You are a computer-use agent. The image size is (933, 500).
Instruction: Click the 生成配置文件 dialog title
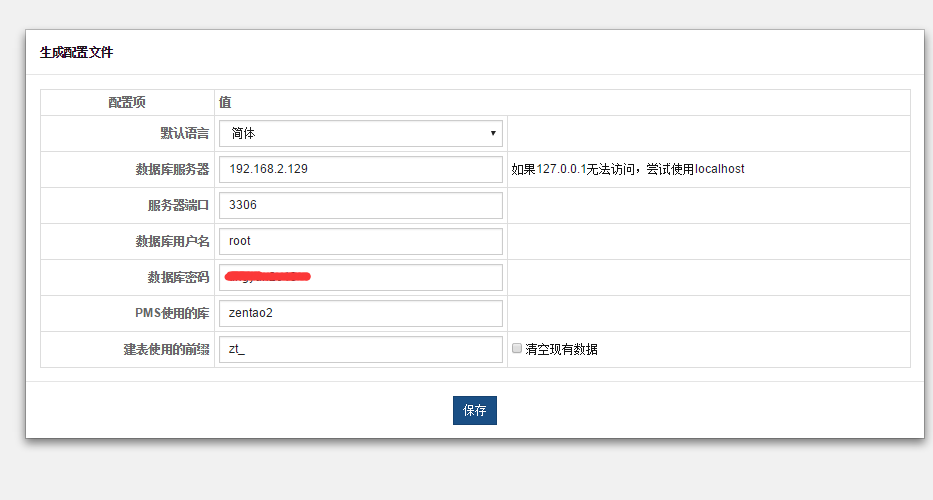[x=77, y=52]
